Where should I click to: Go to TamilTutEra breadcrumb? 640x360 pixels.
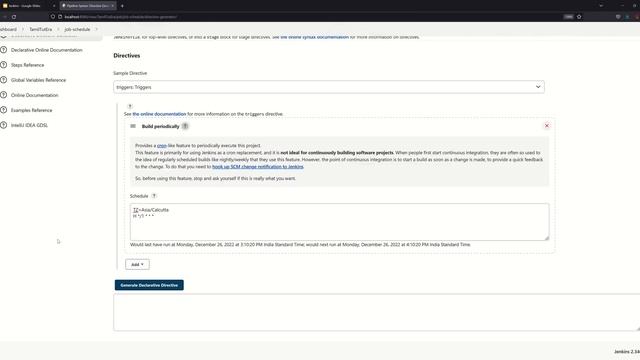click(40, 29)
